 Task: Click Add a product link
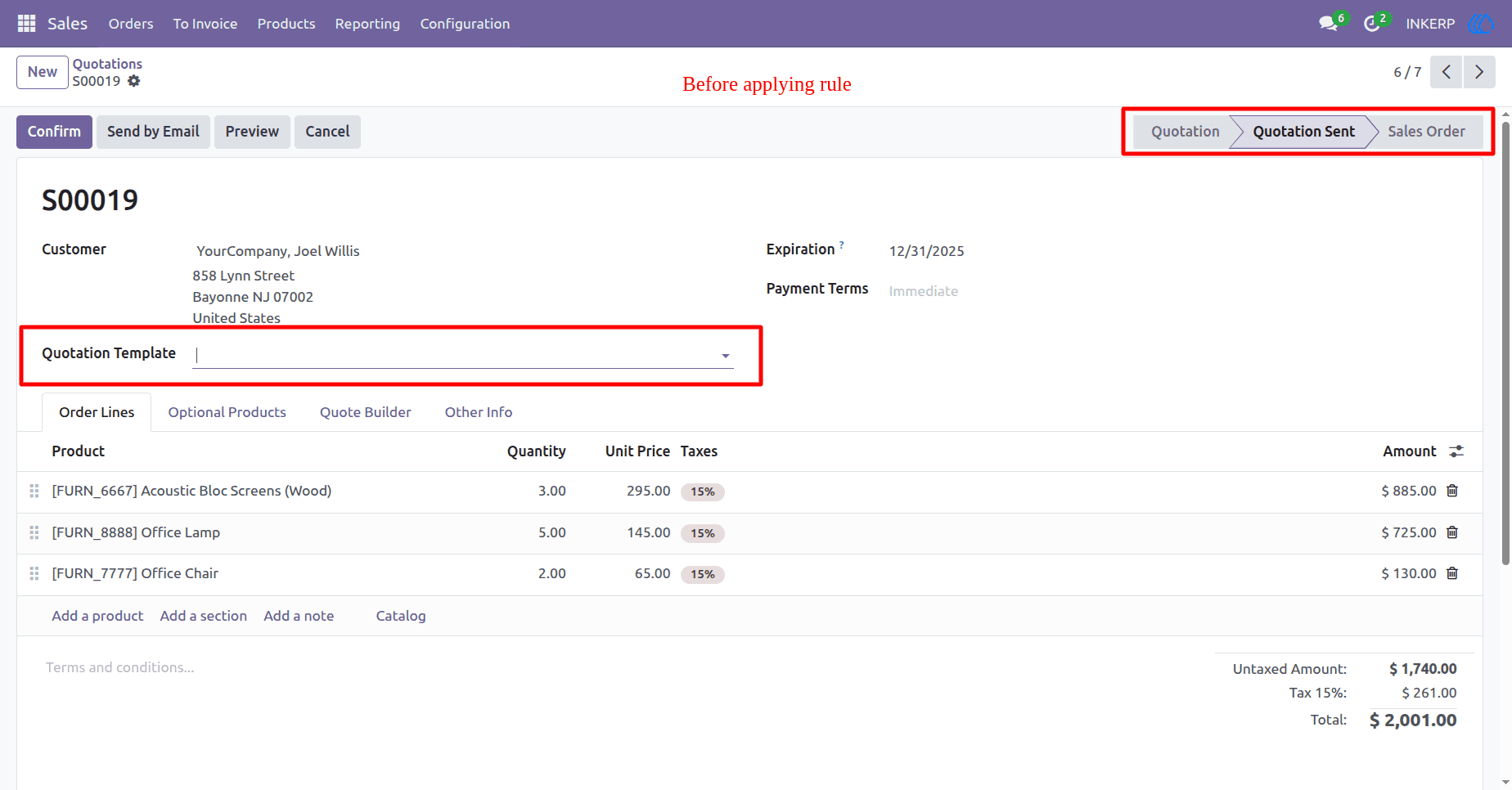pos(97,616)
